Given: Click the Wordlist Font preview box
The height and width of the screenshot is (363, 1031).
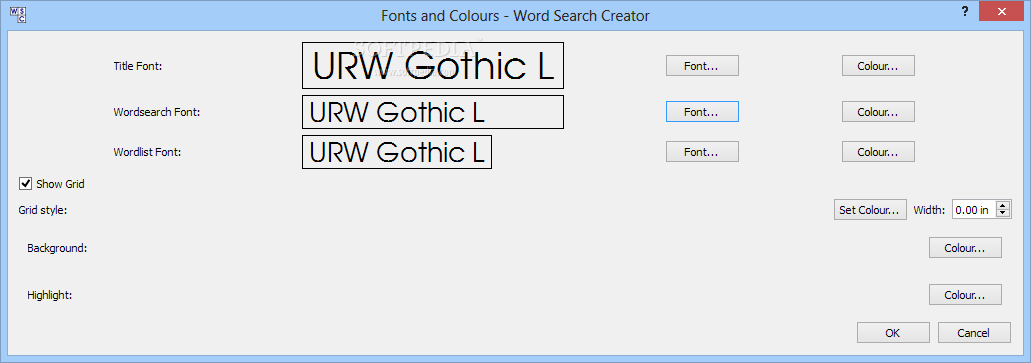Looking at the screenshot, I should pos(396,152).
